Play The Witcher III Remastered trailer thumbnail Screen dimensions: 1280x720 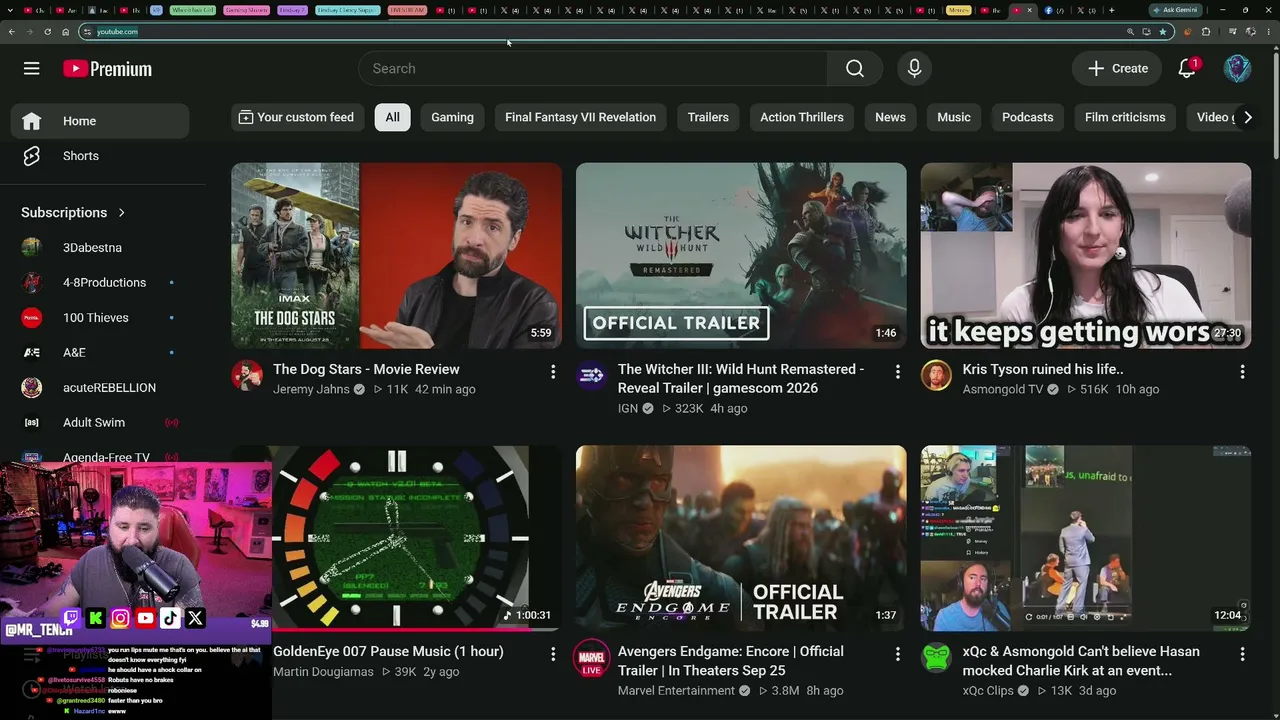[741, 256]
